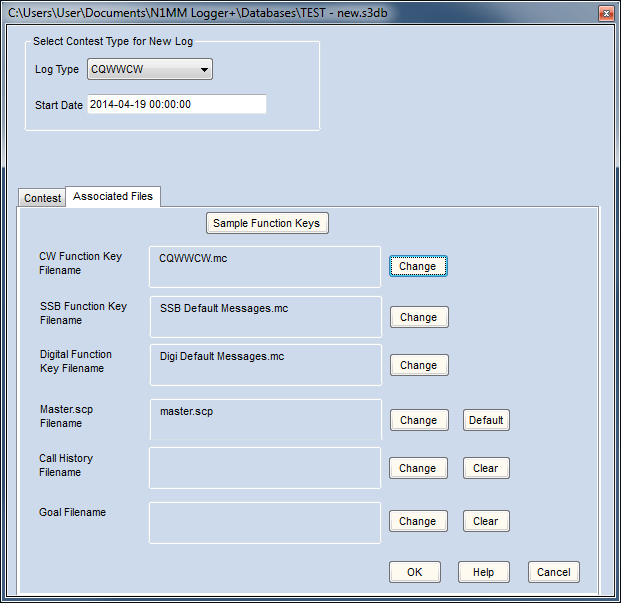
Task: Close the dialog window with the X
Action: click(606, 13)
